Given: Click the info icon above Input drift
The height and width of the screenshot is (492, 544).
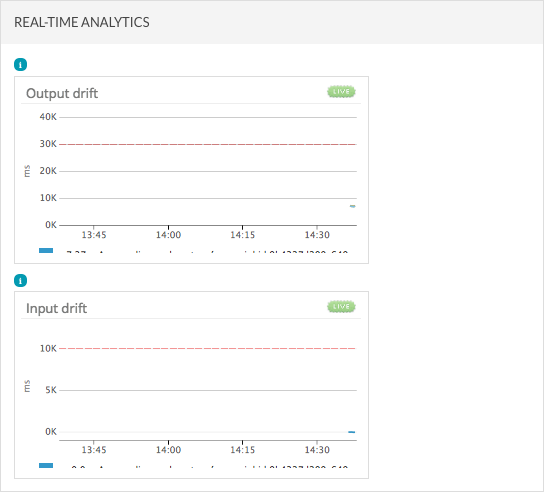Looking at the screenshot, I should 20,280.
